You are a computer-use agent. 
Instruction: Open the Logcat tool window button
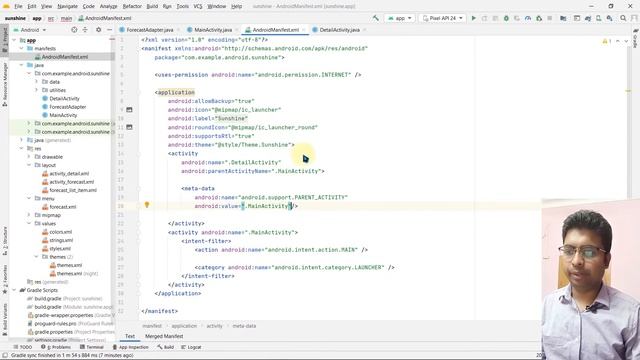(191, 347)
